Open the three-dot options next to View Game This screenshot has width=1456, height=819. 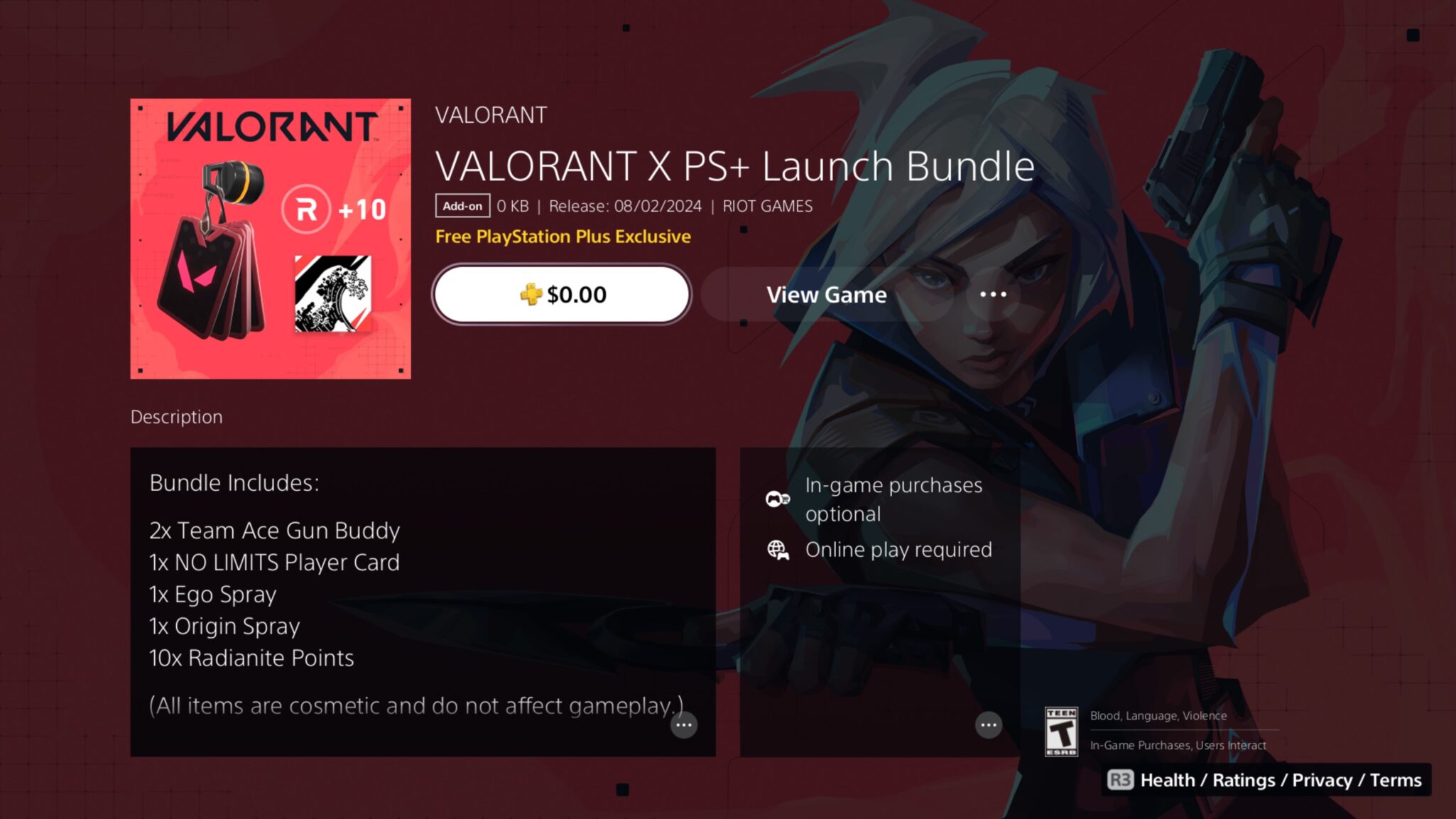pyautogui.click(x=992, y=294)
